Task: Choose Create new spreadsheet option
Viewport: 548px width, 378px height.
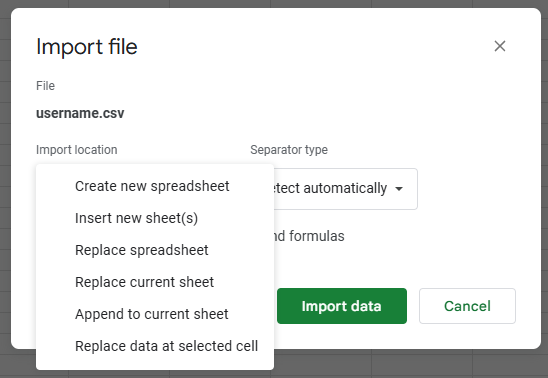Action: click(155, 186)
